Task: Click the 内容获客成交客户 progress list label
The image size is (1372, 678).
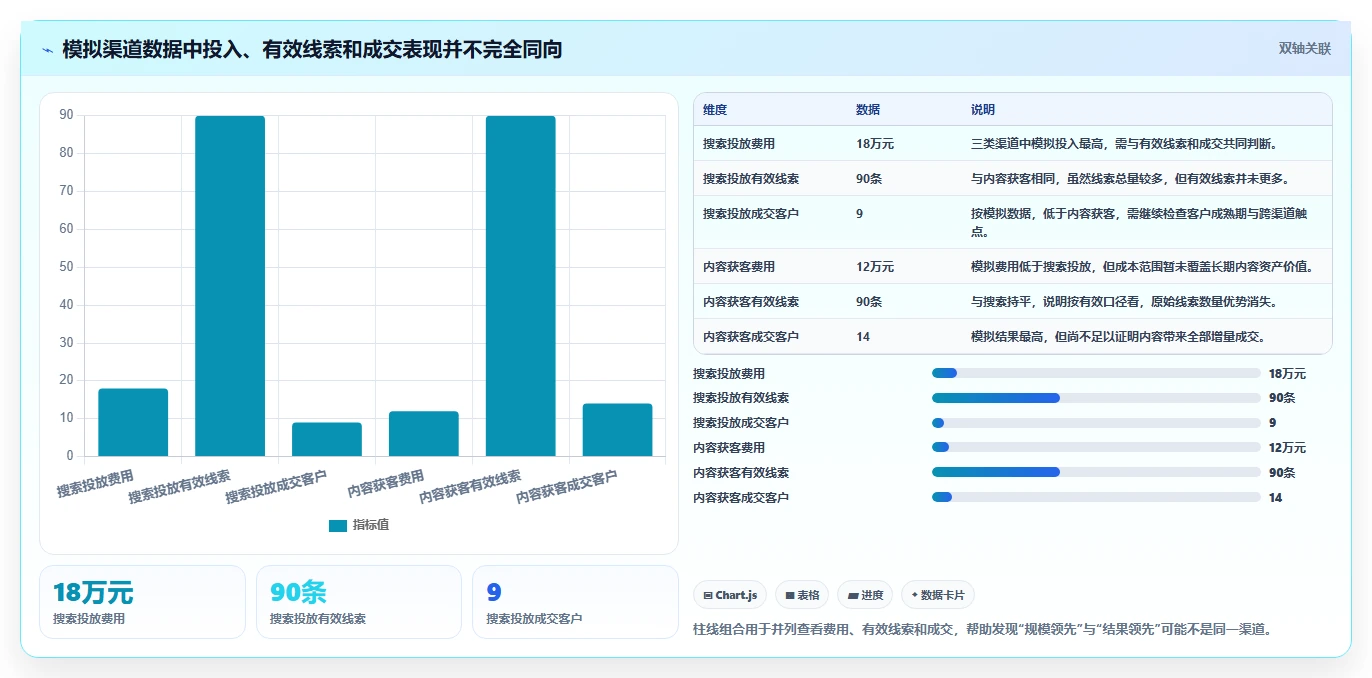Action: [x=741, y=498]
